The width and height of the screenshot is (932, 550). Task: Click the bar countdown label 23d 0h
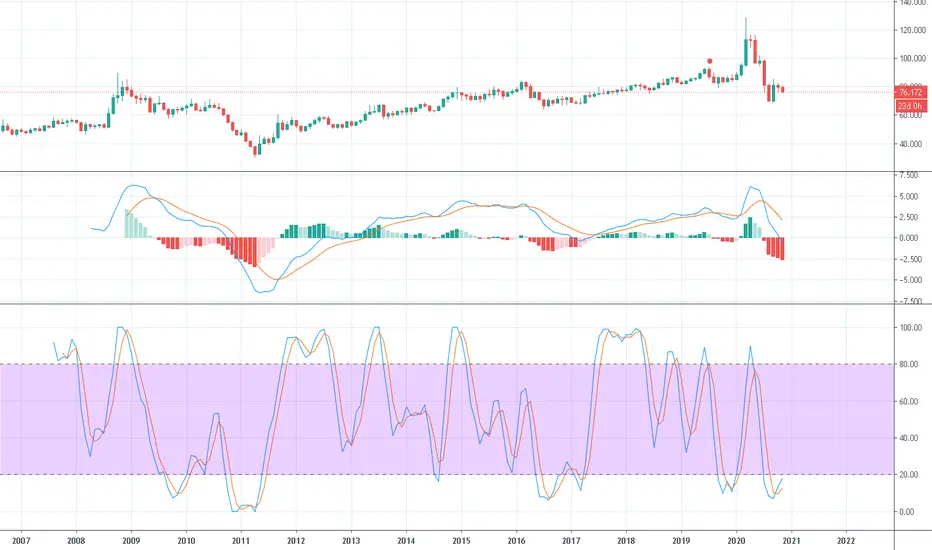click(910, 106)
